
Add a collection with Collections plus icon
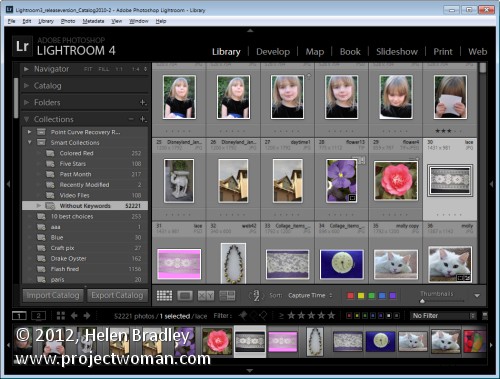click(x=143, y=119)
